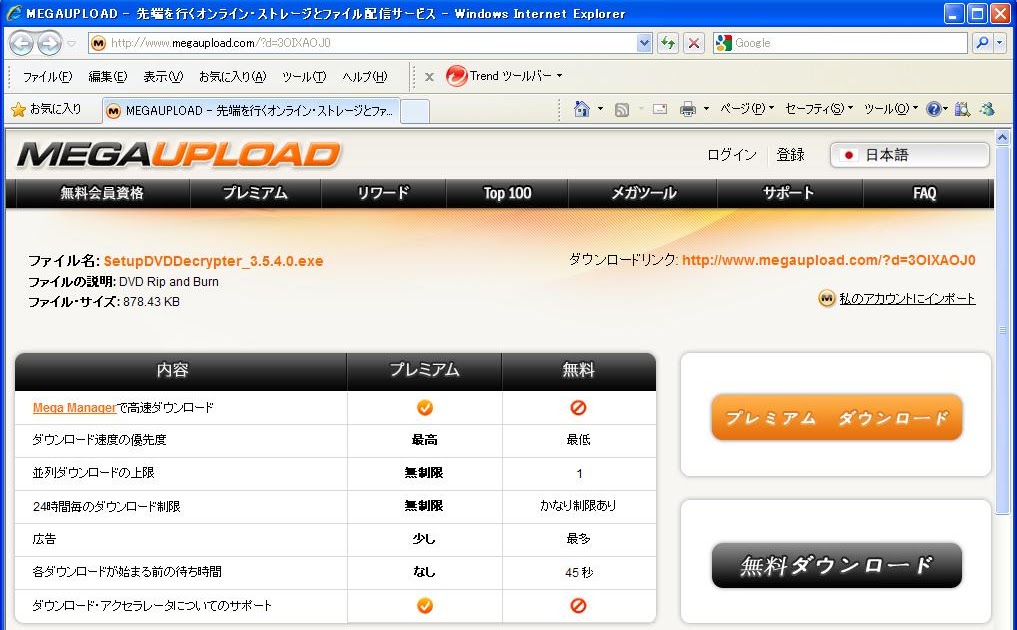Open the 無料会員資格 nav tab
The image size is (1017, 630).
(101, 193)
